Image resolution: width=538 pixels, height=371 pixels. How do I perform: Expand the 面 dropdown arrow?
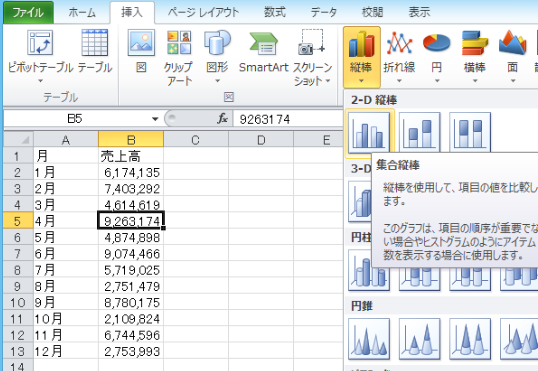[513, 81]
